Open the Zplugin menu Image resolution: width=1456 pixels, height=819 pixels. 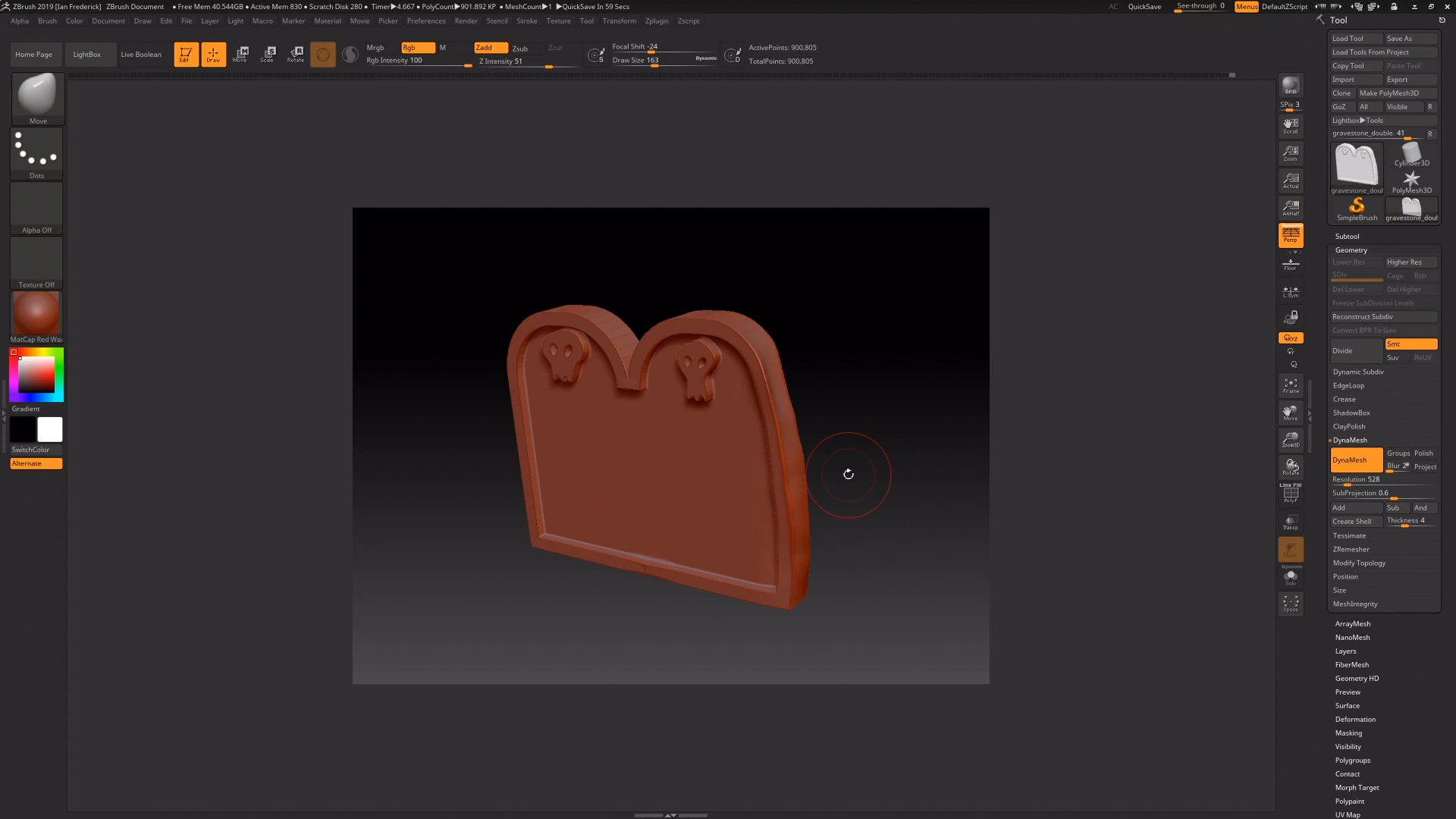[x=657, y=21]
